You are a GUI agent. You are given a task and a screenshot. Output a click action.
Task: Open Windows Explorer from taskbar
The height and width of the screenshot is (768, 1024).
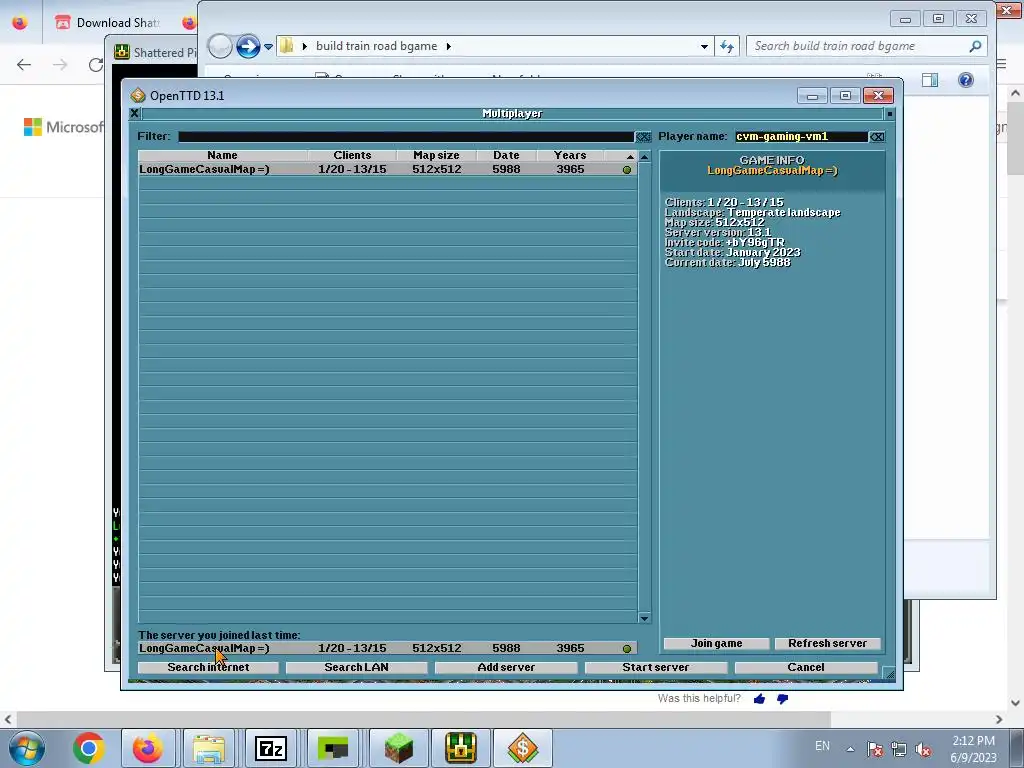(x=209, y=748)
